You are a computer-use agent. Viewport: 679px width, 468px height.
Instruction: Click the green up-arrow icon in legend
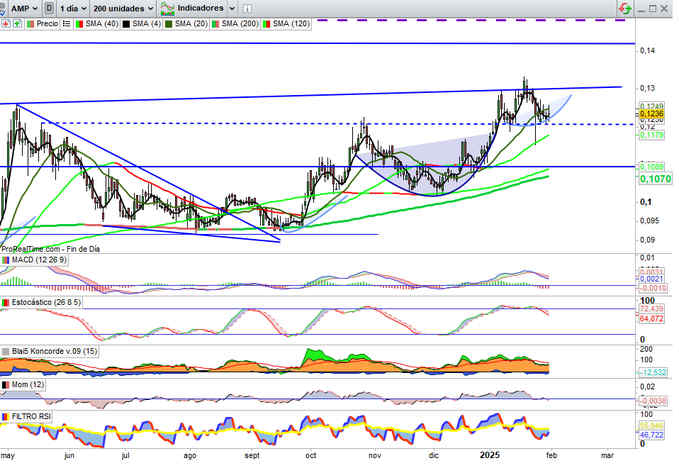pyautogui.click(x=16, y=22)
